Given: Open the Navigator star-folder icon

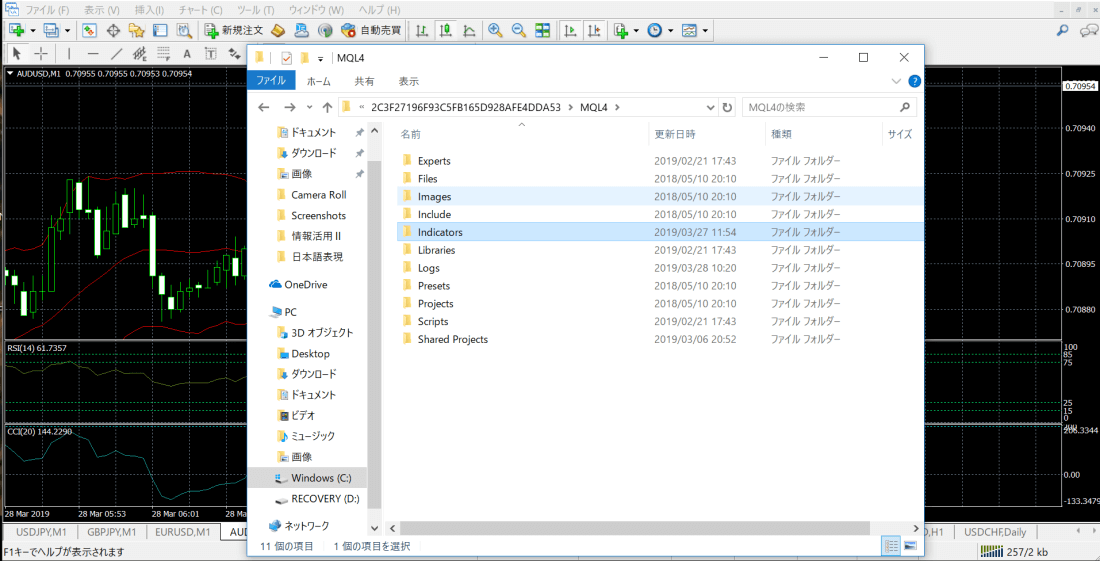Looking at the screenshot, I should point(136,30).
